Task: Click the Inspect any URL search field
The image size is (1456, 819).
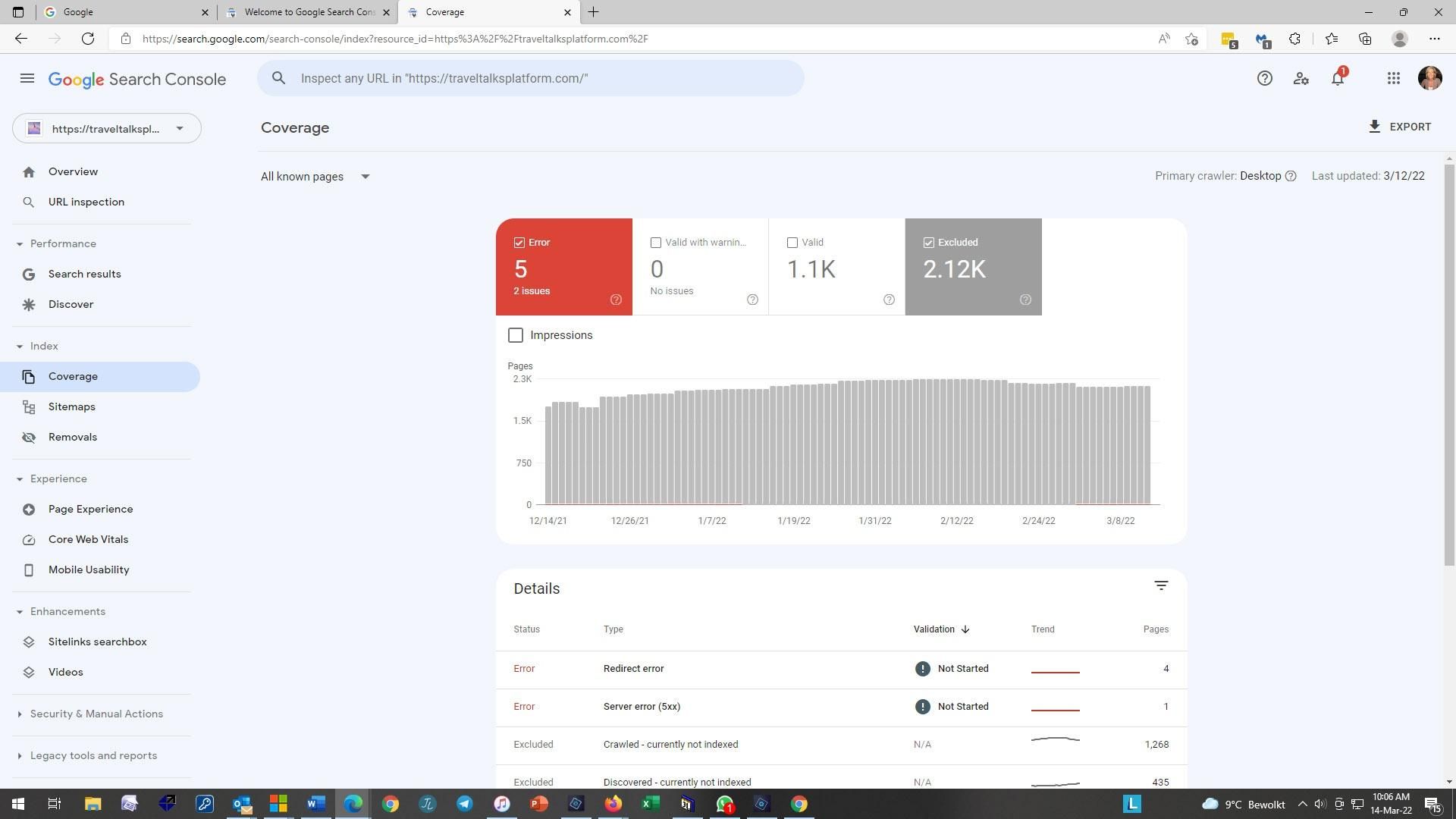Action: 531,79
